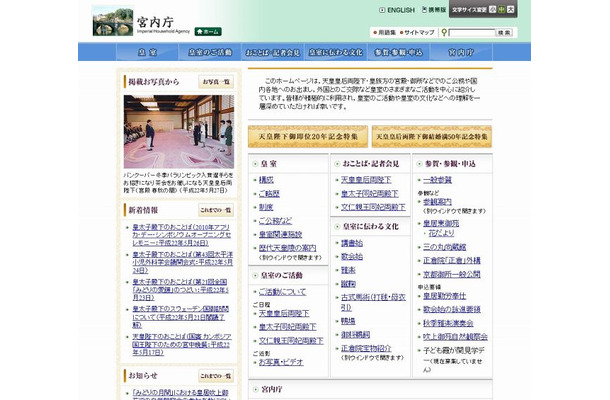Image resolution: width=610 pixels, height=400 pixels.
Task: Open the 講書始 link
Action: 352,243
